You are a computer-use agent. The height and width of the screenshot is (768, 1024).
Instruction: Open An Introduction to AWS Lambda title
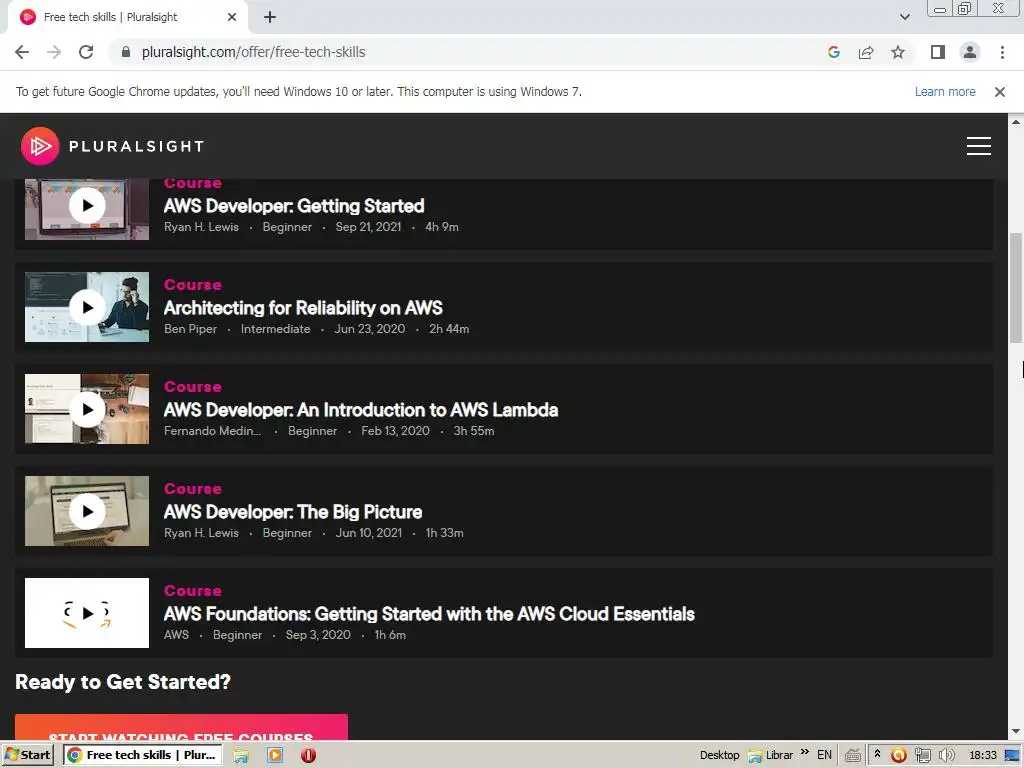(361, 410)
